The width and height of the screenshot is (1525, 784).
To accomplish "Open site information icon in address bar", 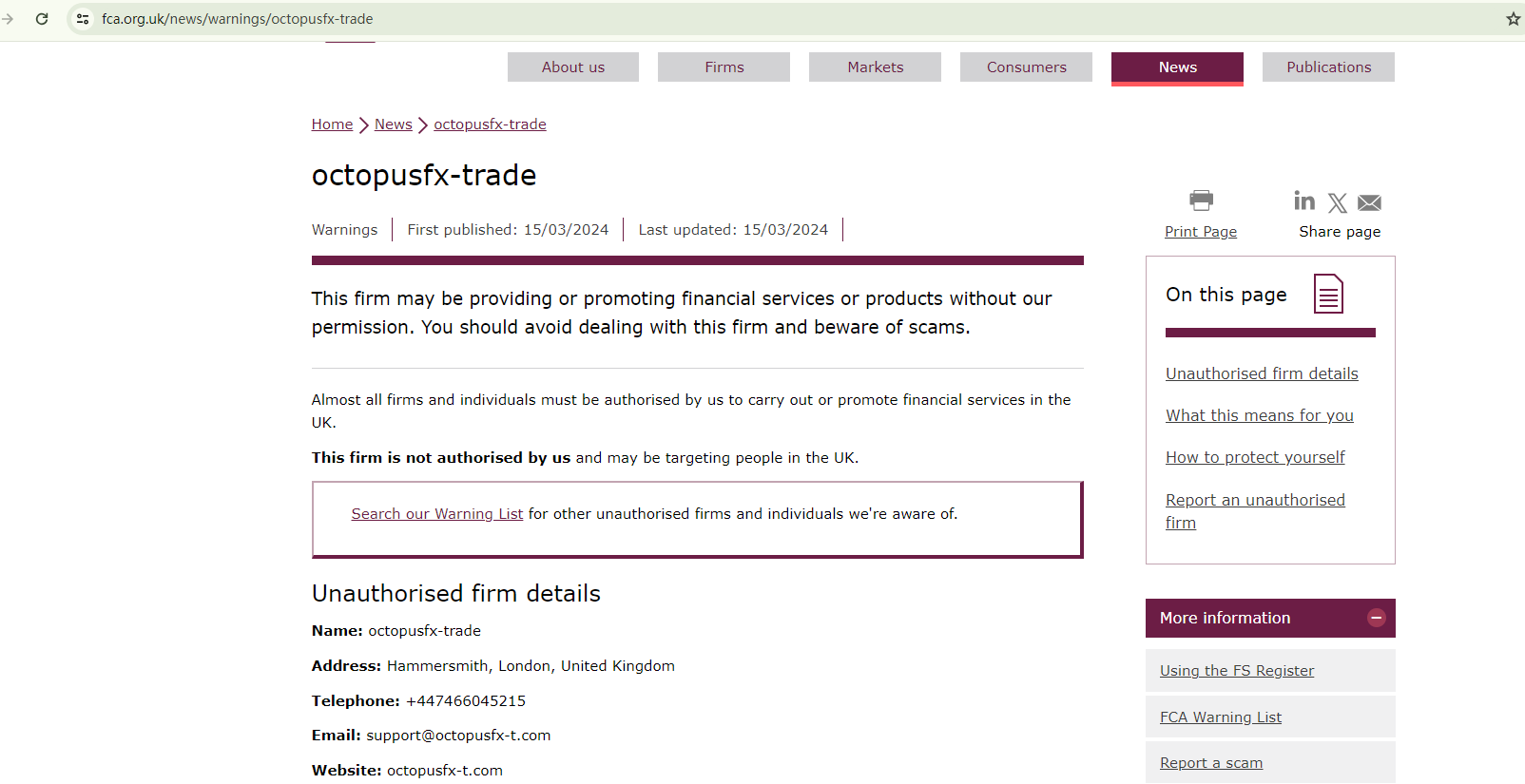I will coord(83,19).
